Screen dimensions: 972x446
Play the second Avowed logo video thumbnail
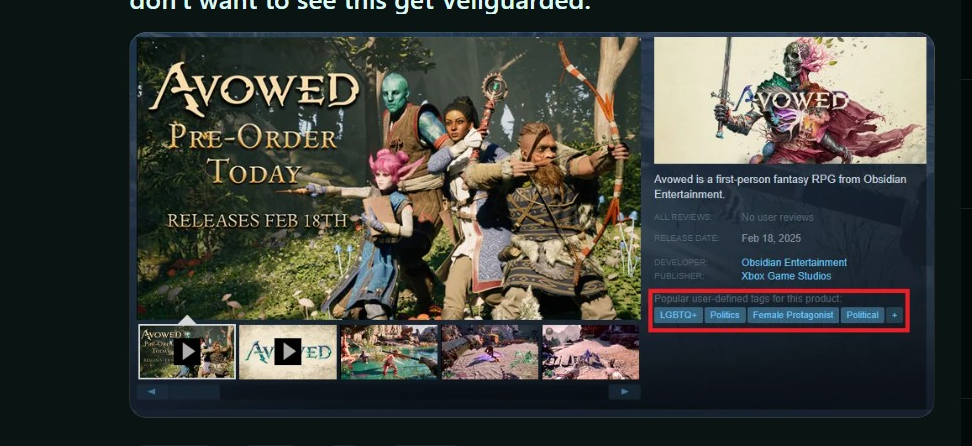(288, 352)
